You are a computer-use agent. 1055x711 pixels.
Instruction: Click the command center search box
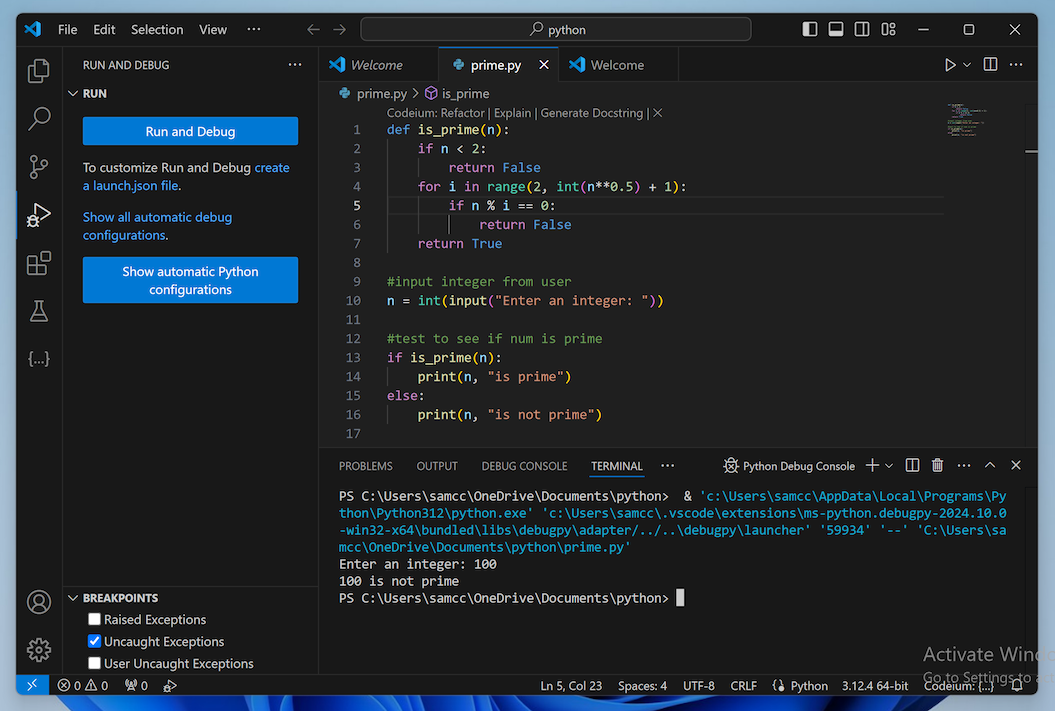pos(558,30)
